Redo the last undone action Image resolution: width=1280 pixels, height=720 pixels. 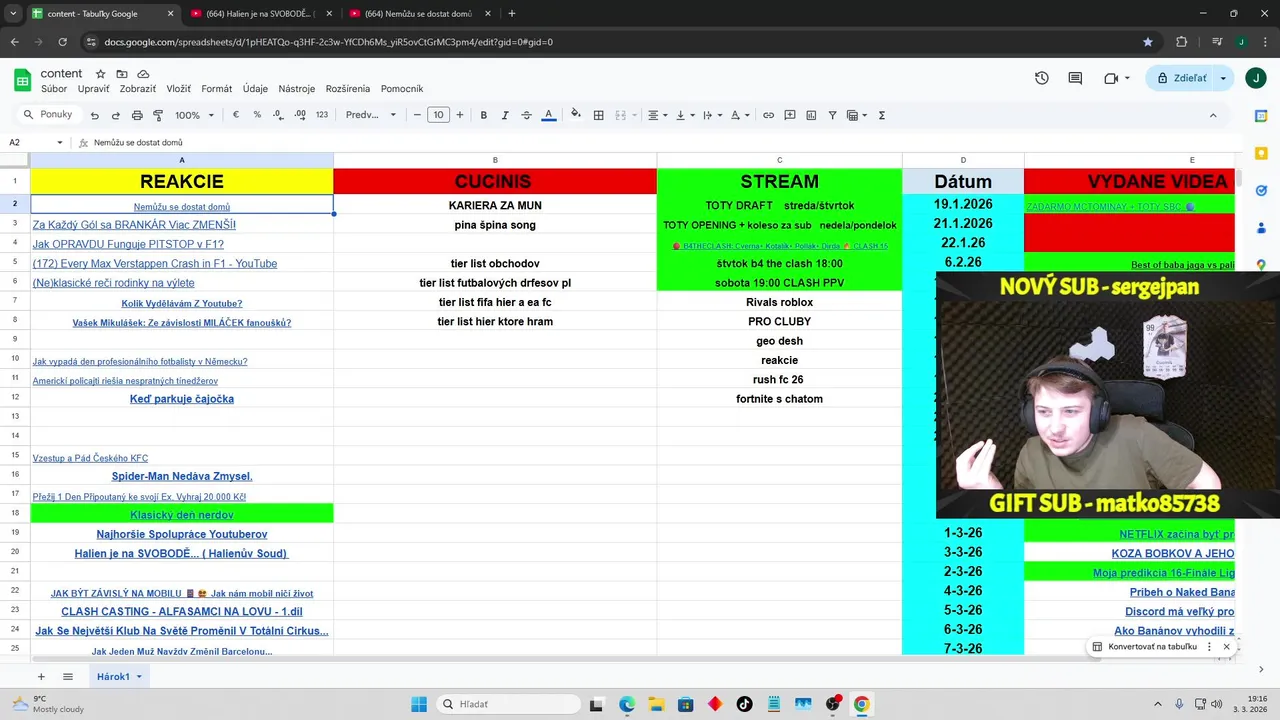[116, 115]
